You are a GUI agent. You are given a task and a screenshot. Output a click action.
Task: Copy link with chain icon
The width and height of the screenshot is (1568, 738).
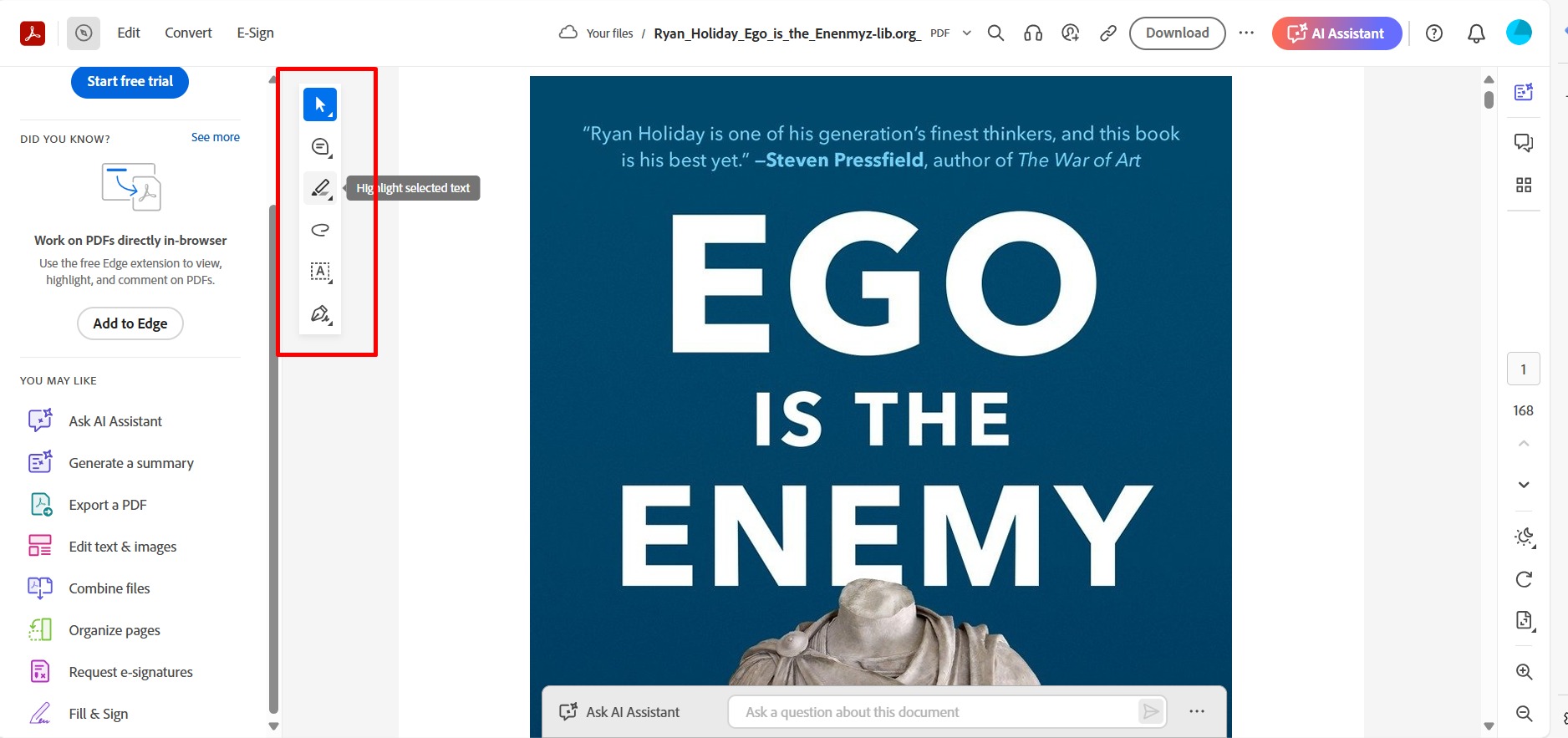[x=1108, y=33]
